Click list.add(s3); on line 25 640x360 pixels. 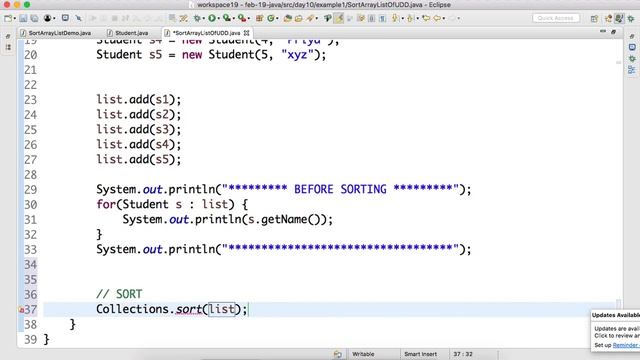click(138, 129)
